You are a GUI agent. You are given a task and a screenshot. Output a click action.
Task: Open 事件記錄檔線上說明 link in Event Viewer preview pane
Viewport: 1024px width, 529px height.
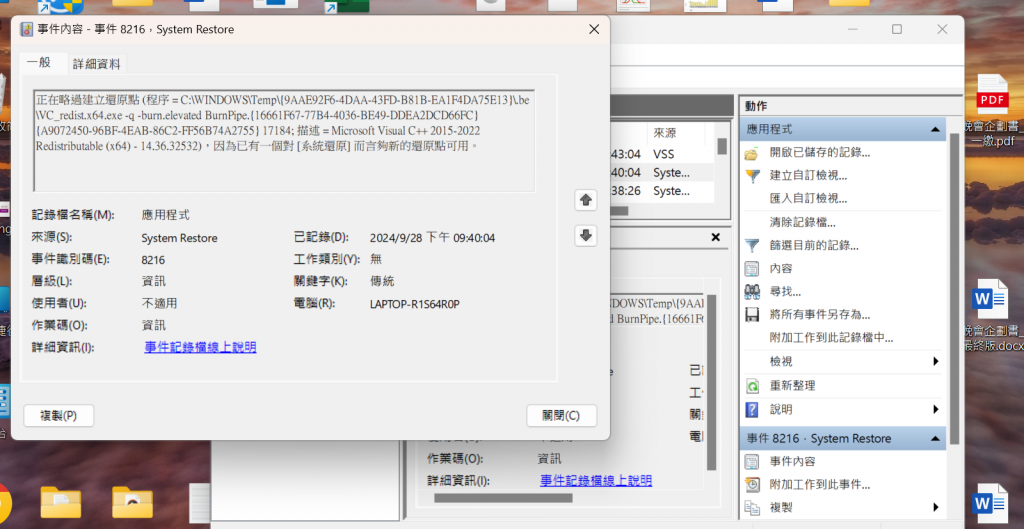(x=596, y=481)
